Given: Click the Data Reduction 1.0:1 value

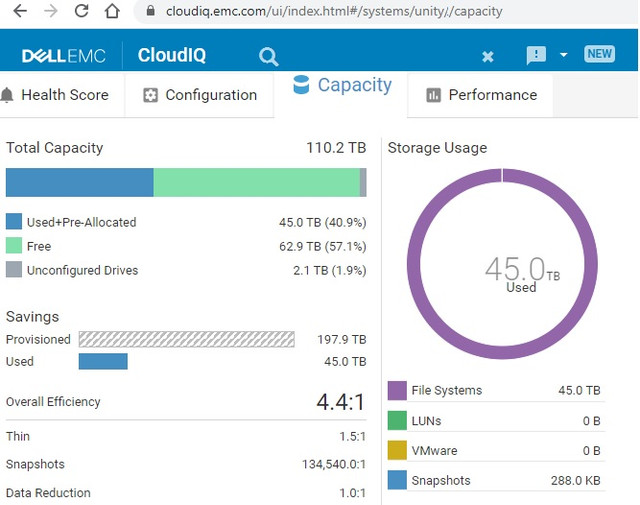Looking at the screenshot, I should coord(352,493).
